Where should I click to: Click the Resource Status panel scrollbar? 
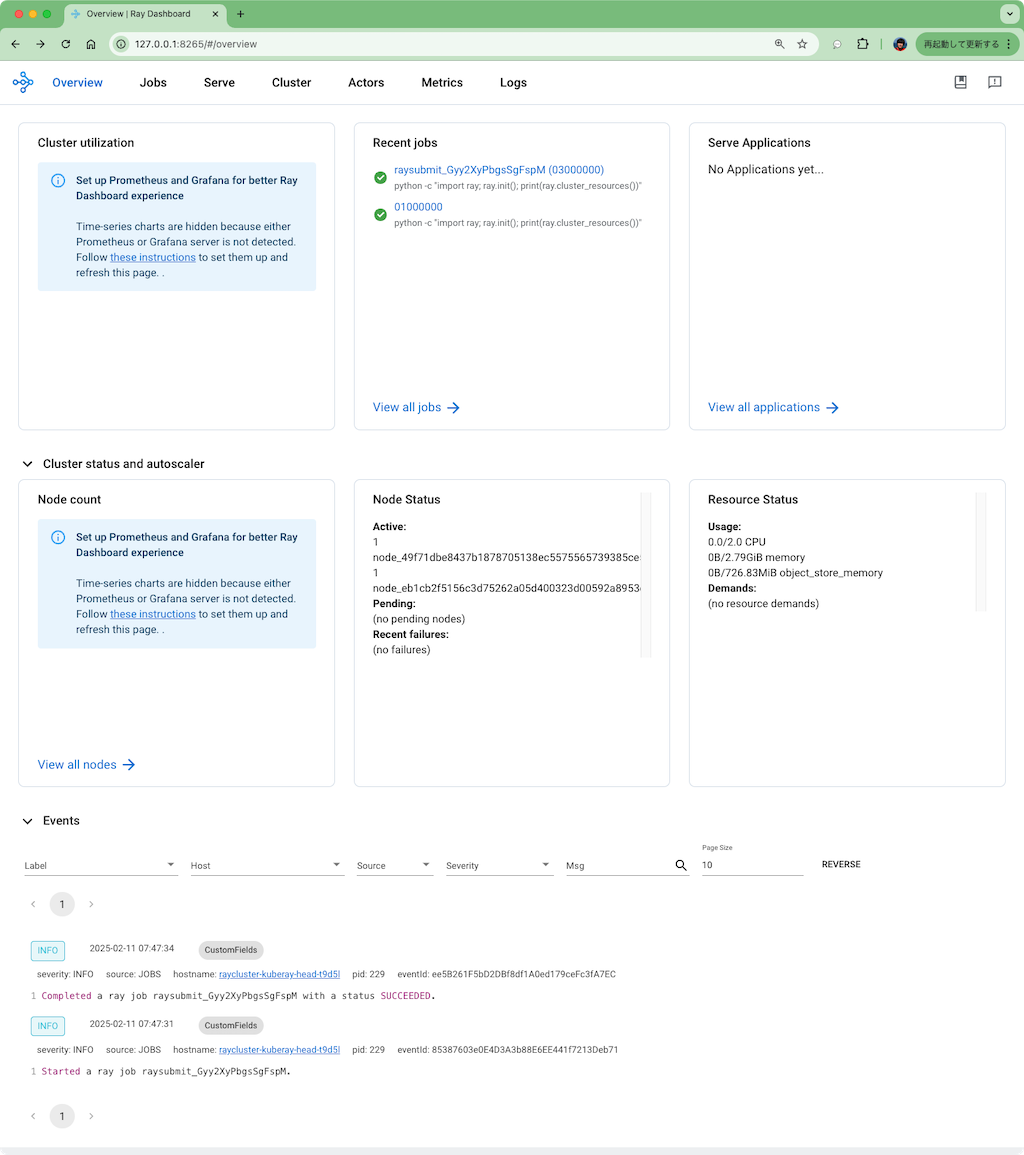pos(981,551)
